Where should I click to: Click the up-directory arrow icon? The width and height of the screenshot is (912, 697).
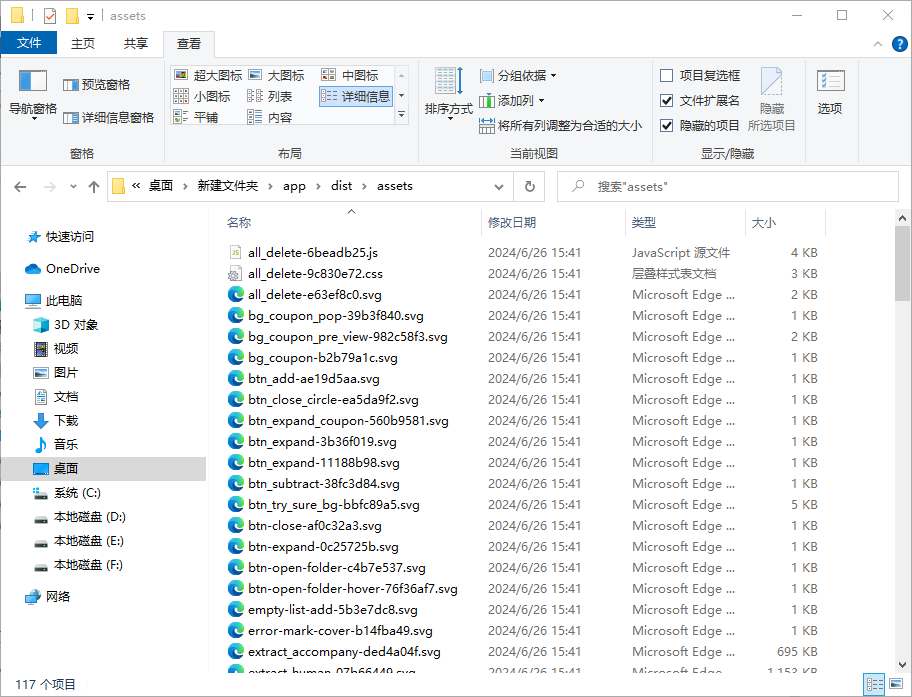(x=94, y=187)
